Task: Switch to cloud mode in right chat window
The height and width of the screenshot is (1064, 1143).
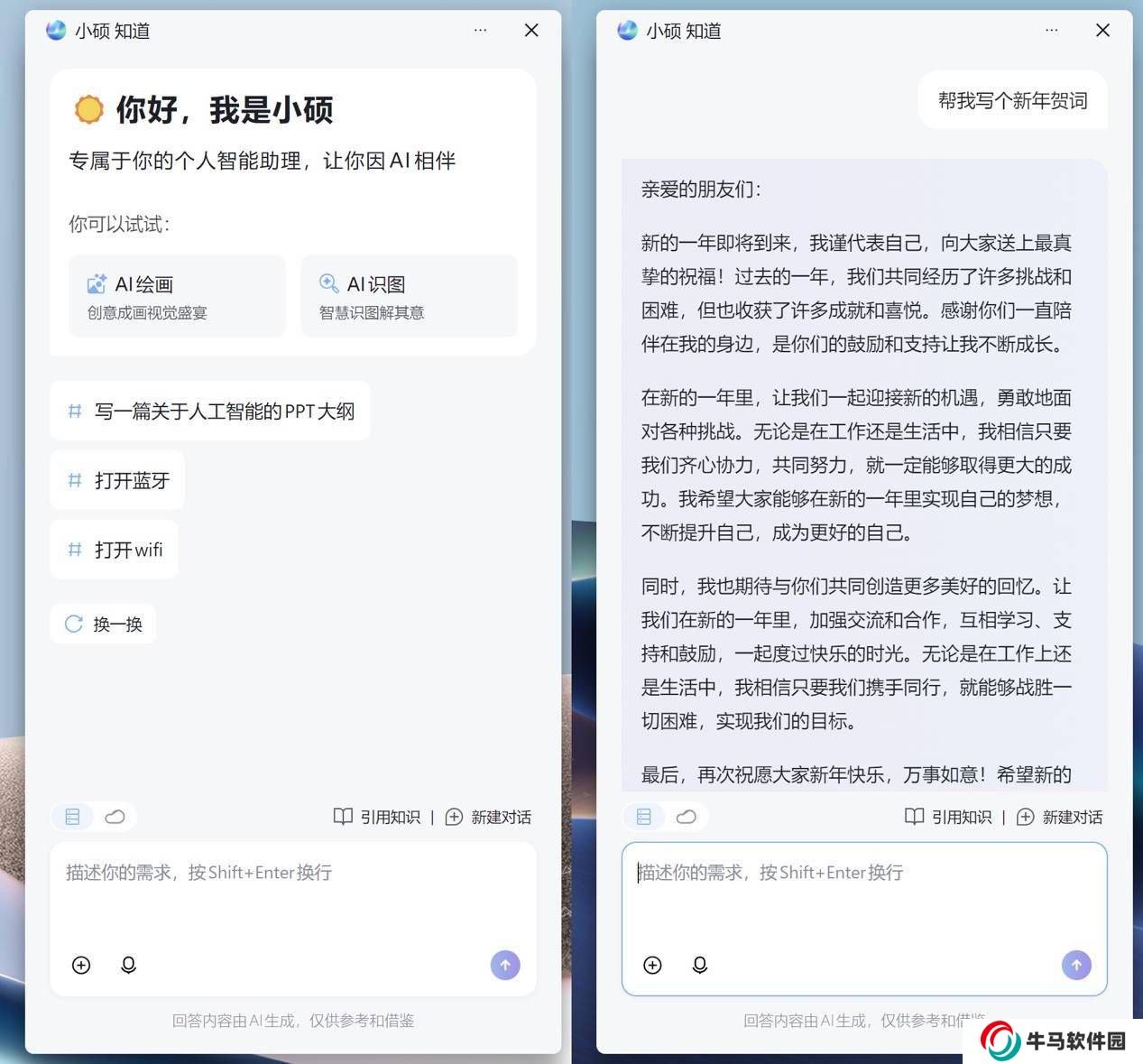Action: (x=686, y=817)
